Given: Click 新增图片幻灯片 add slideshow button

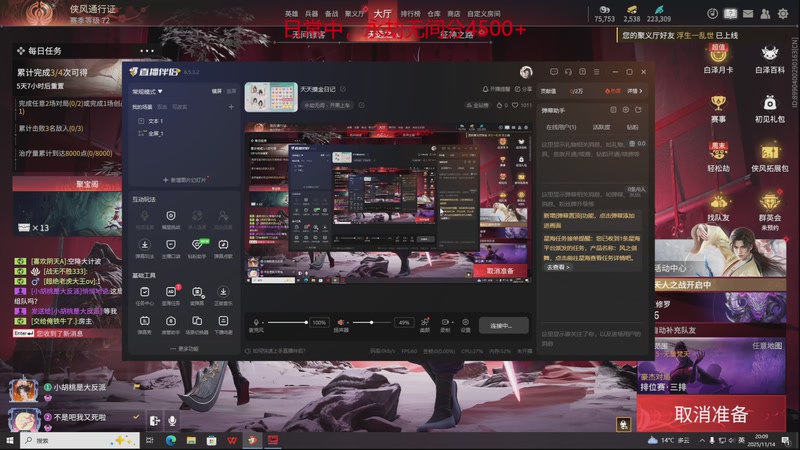Looking at the screenshot, I should (x=185, y=180).
